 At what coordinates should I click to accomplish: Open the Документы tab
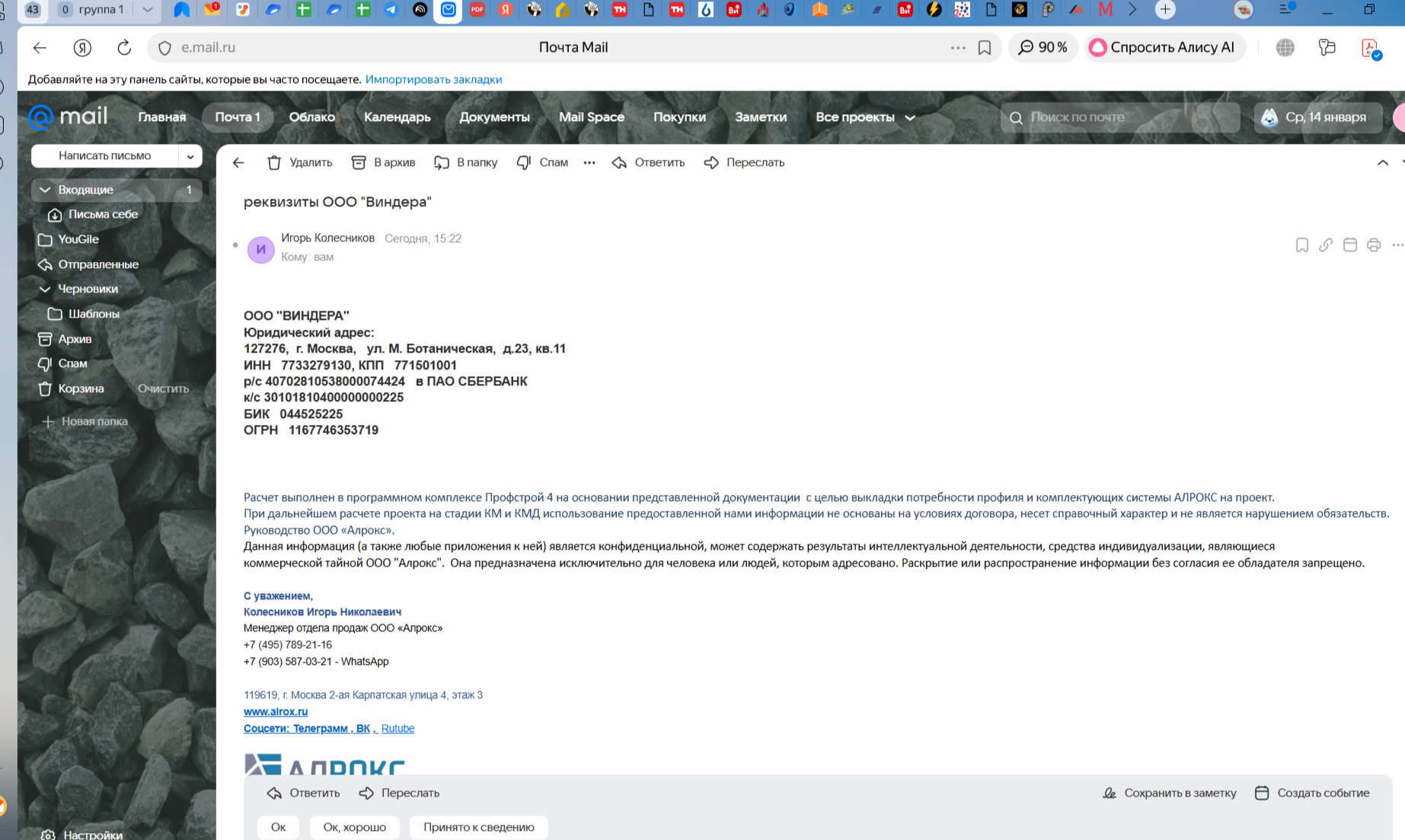pyautogui.click(x=494, y=117)
